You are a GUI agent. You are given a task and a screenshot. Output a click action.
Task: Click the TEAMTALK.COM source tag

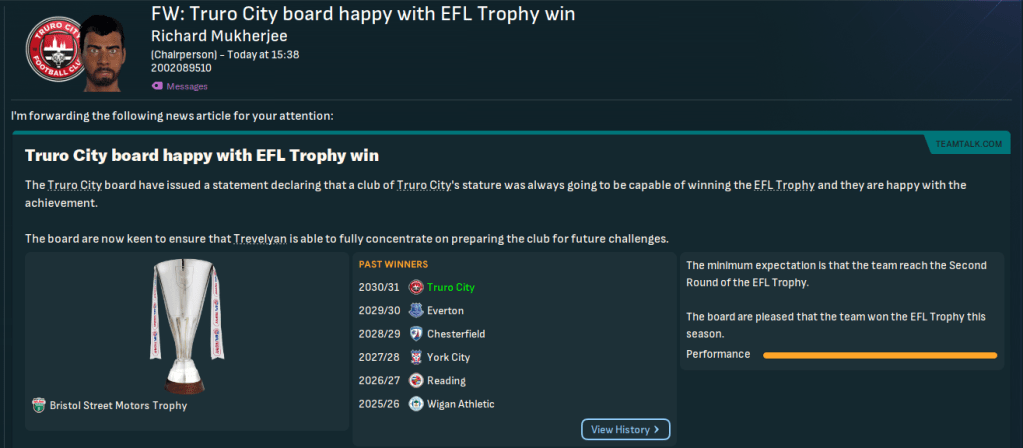tap(968, 145)
